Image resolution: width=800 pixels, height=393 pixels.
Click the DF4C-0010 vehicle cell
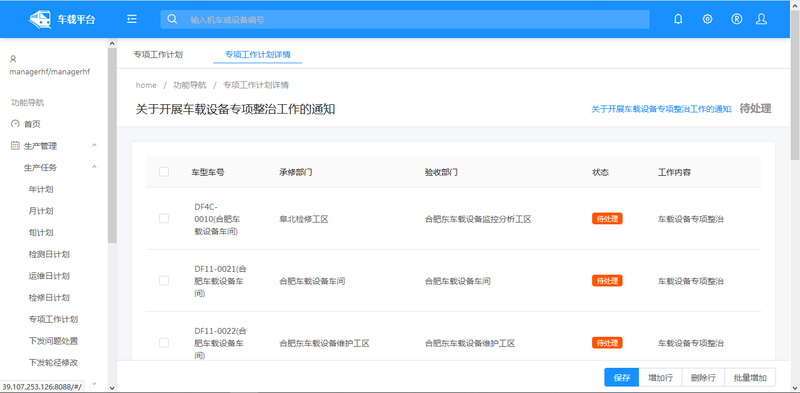[x=217, y=219]
